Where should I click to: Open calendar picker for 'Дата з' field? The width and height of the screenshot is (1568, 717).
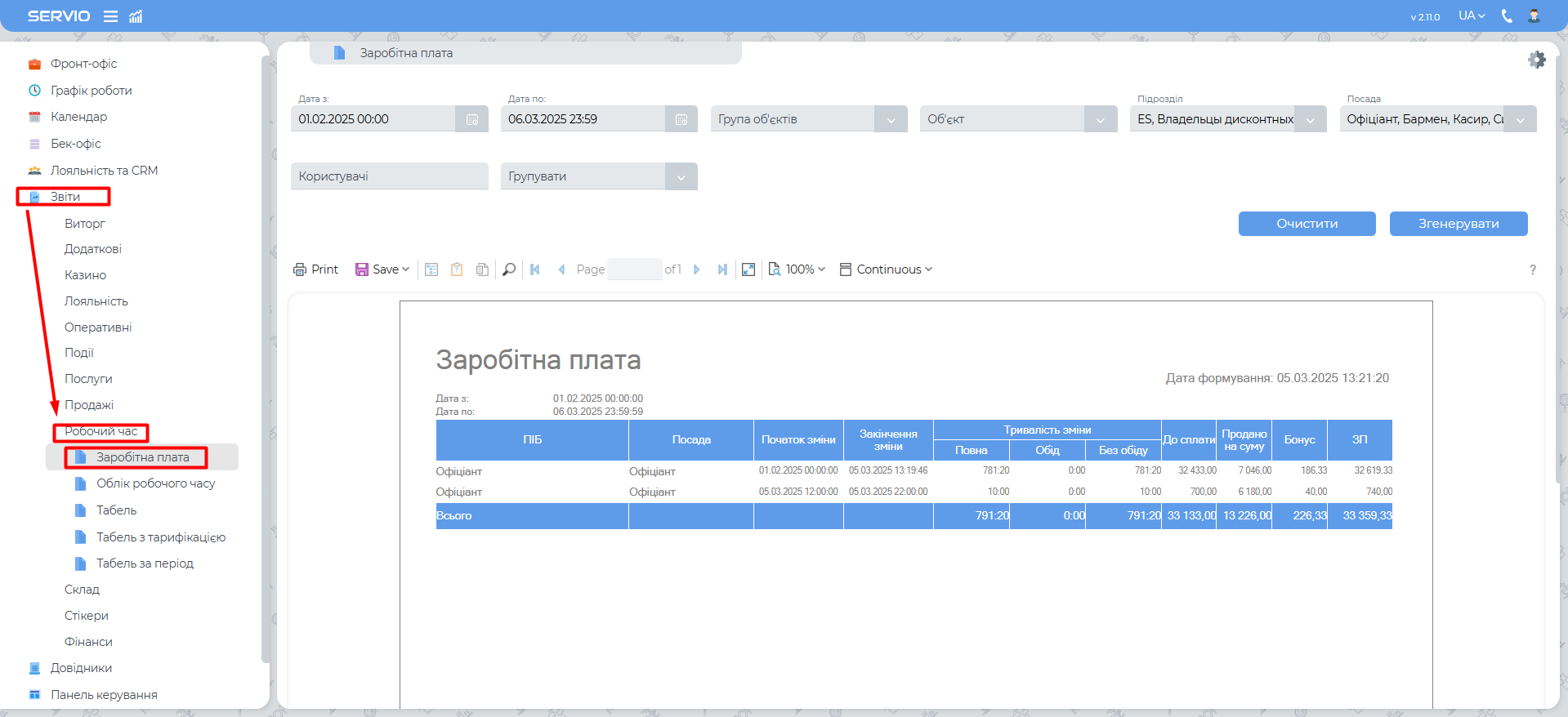tap(472, 119)
